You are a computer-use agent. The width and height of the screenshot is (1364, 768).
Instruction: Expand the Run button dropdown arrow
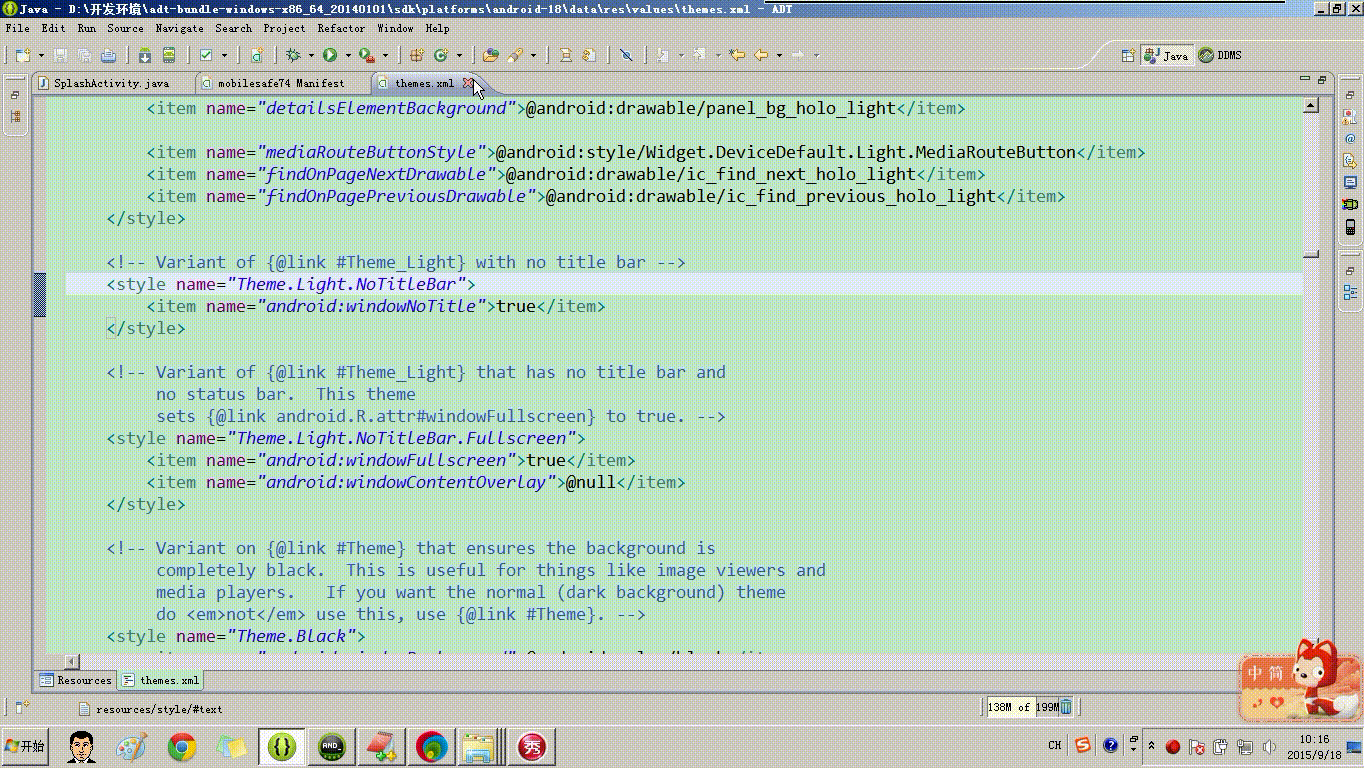coord(346,55)
